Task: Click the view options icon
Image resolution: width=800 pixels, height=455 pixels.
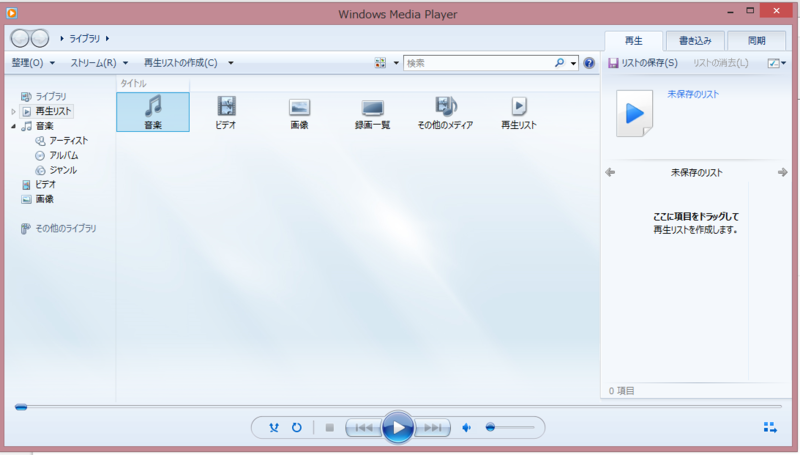Action: tap(380, 63)
